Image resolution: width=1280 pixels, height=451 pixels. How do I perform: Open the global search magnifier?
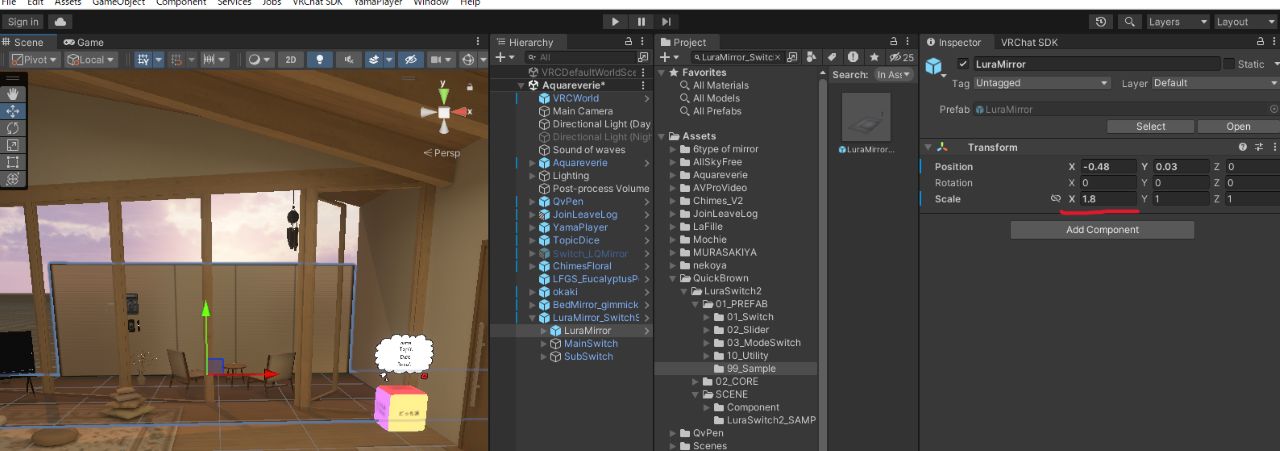tap(1130, 21)
